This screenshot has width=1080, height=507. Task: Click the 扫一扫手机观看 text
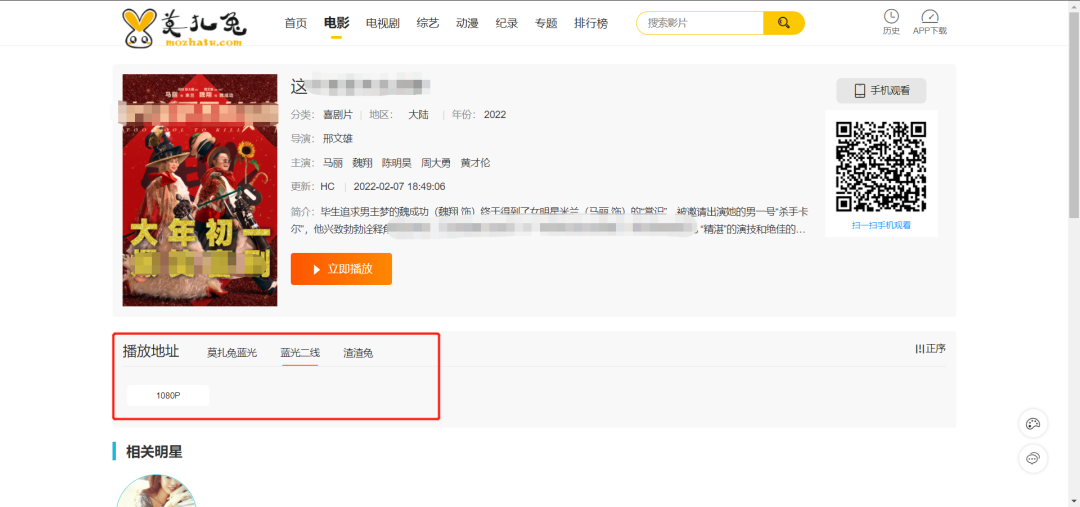click(881, 225)
